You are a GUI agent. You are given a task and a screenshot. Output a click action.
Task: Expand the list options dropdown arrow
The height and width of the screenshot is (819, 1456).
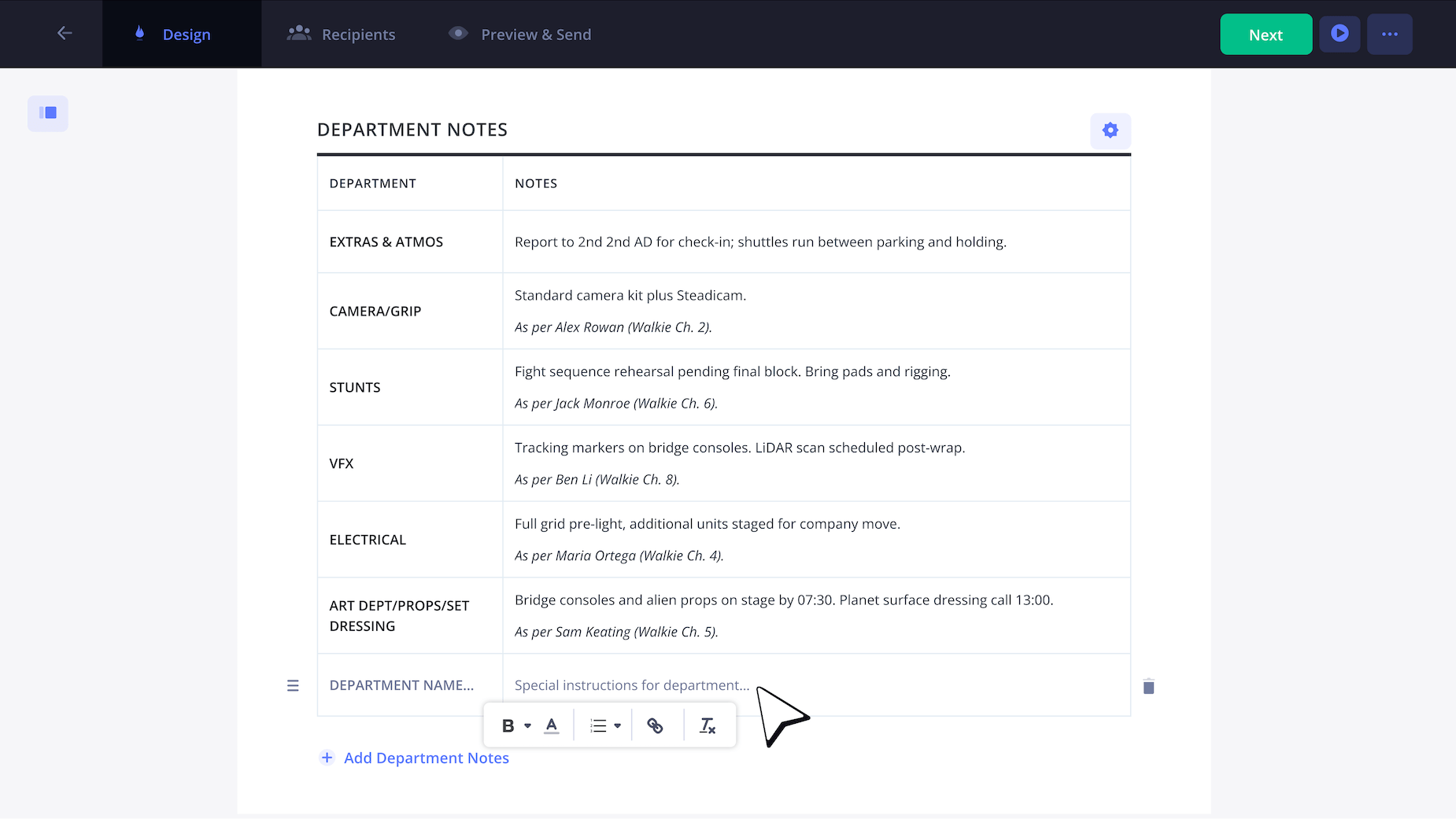618,726
